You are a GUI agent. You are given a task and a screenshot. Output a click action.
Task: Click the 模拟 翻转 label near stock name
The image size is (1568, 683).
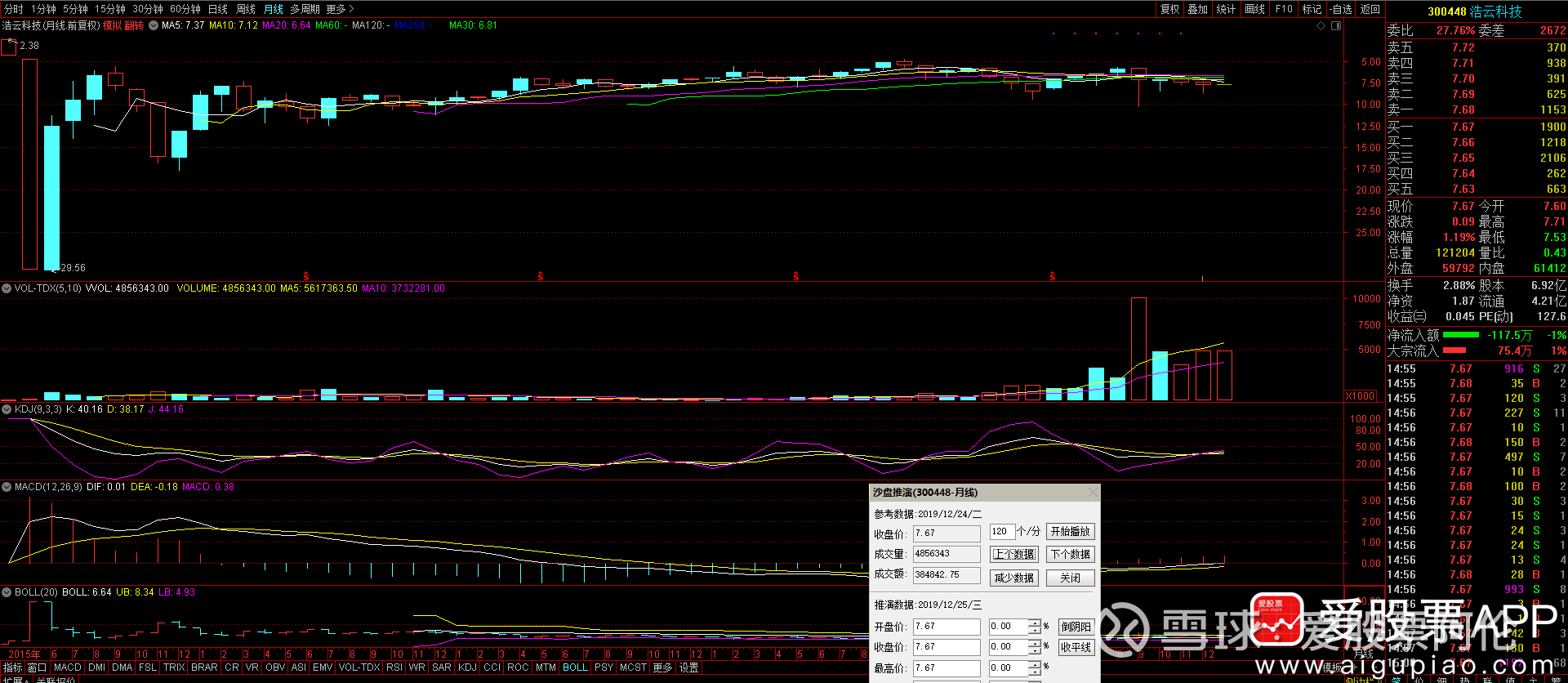point(123,25)
